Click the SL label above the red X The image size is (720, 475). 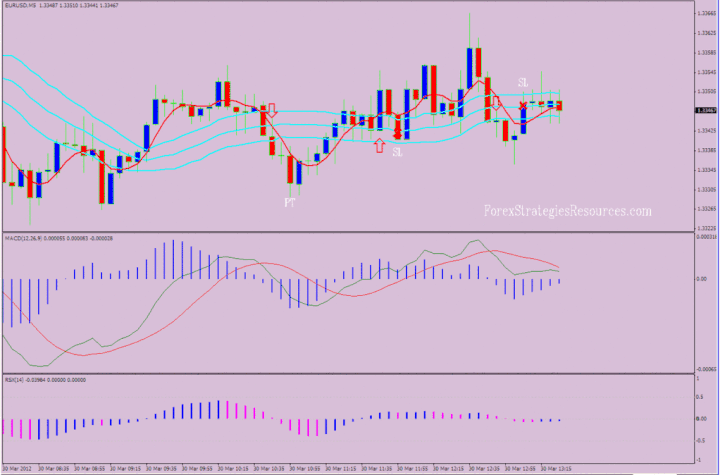pyautogui.click(x=523, y=83)
